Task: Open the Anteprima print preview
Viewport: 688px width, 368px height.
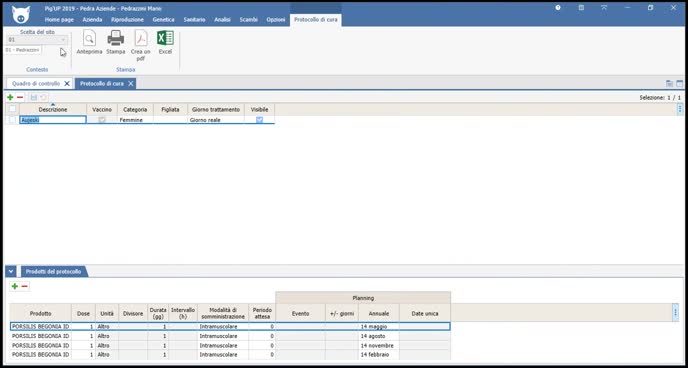Action: pos(90,43)
